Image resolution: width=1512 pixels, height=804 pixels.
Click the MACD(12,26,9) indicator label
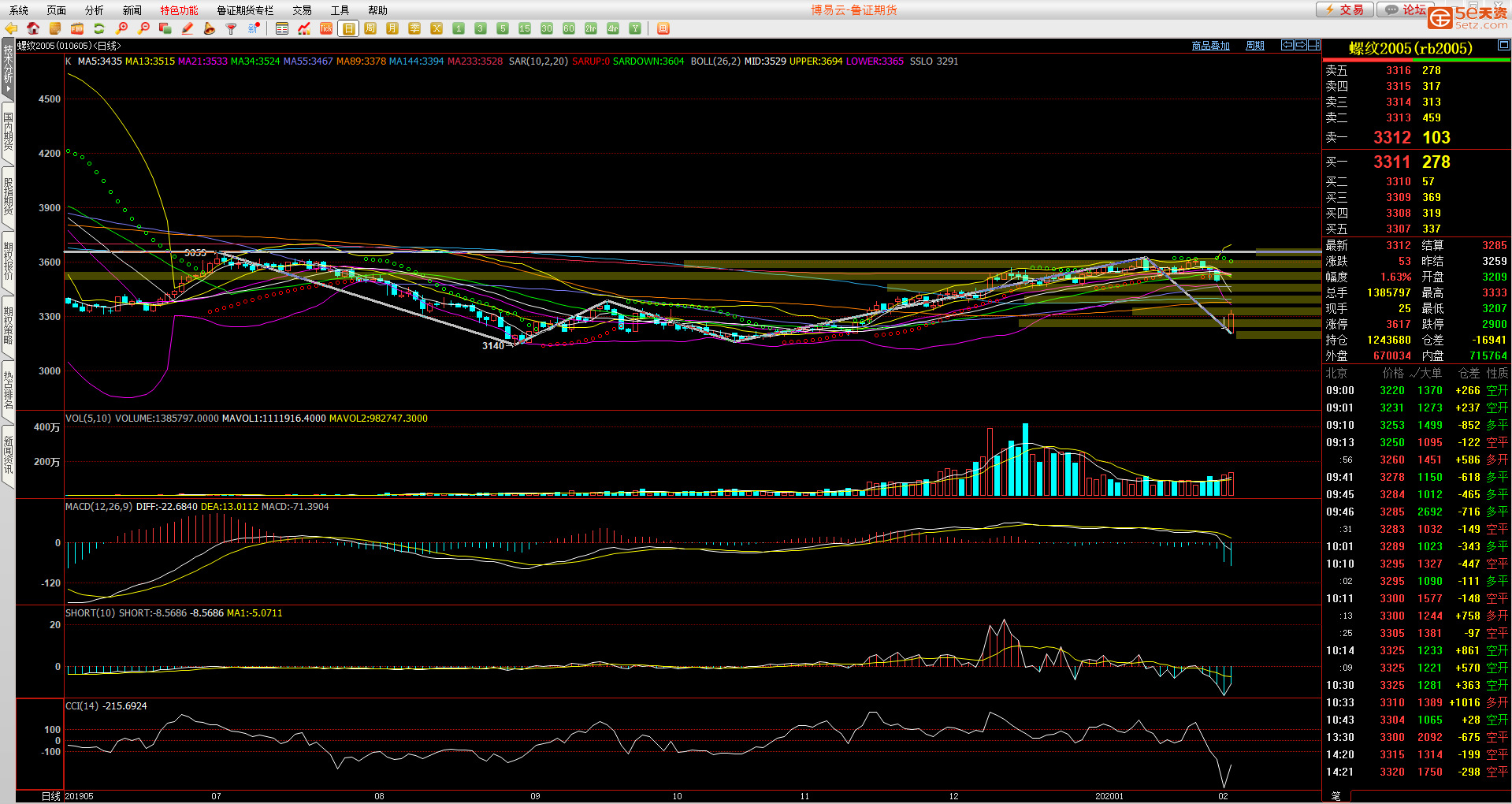point(98,507)
